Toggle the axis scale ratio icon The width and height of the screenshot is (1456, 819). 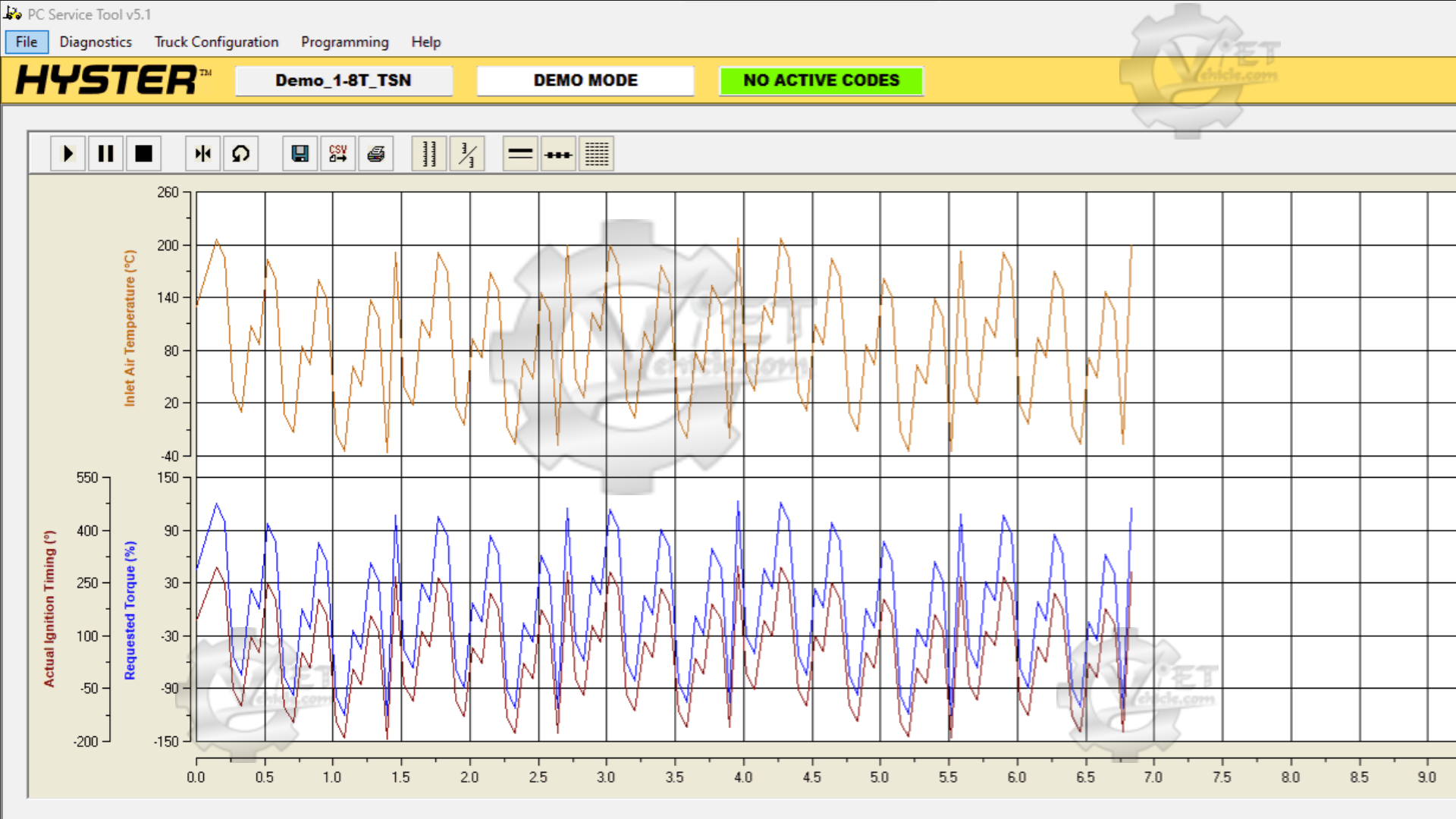(466, 154)
